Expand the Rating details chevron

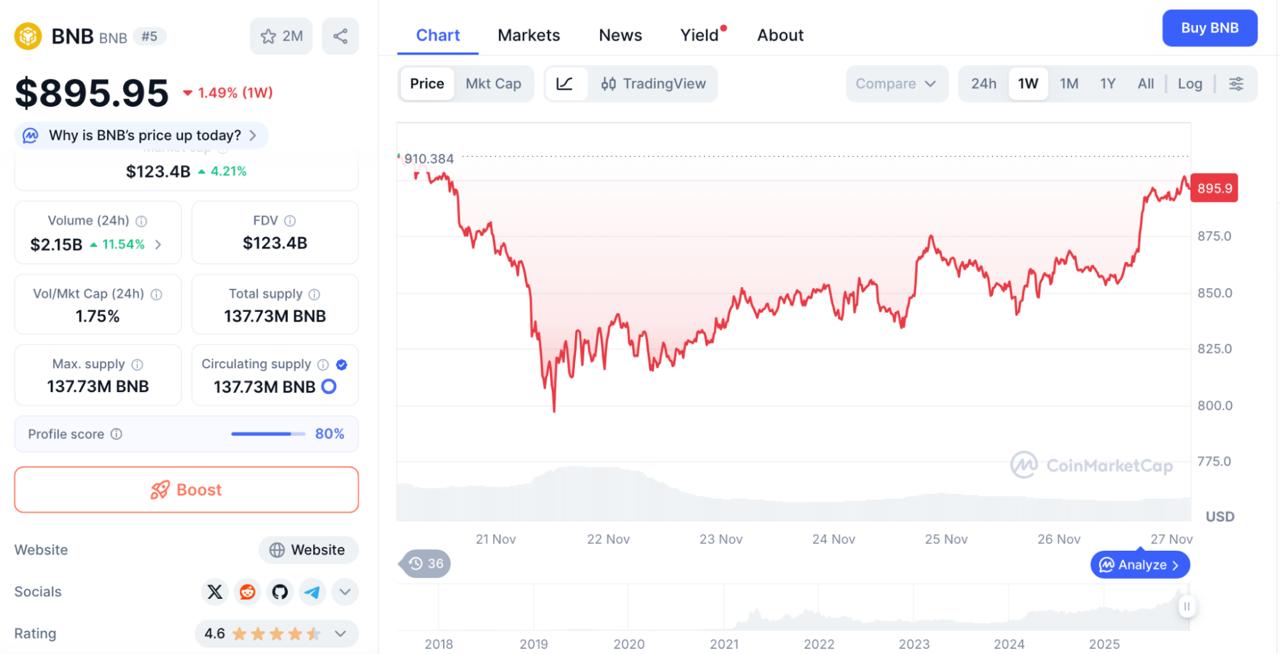339,633
